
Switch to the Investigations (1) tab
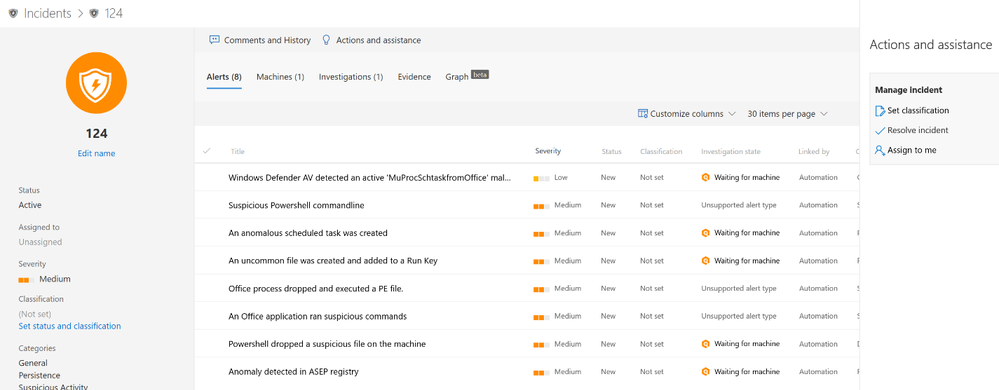[x=351, y=76]
